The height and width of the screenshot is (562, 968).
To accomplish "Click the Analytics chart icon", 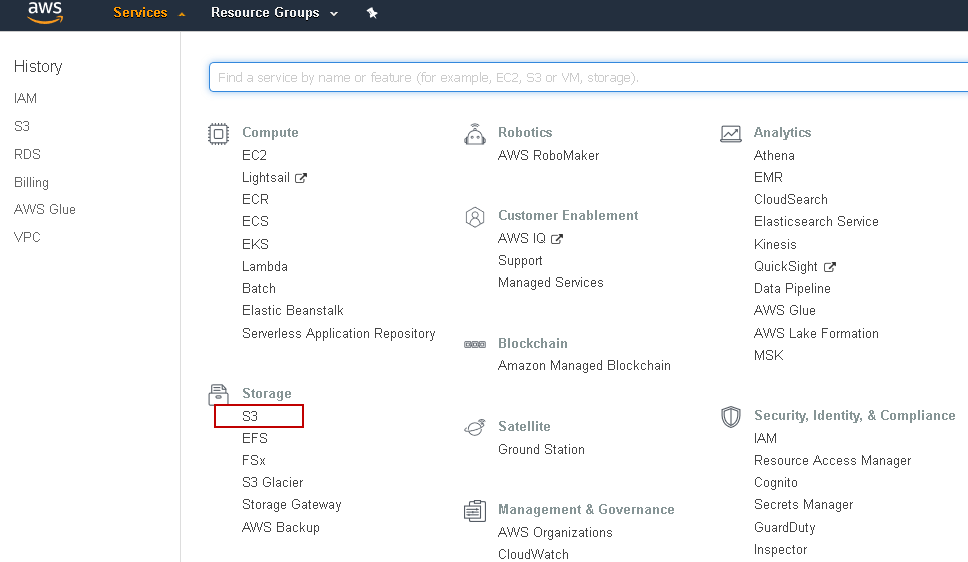I will pyautogui.click(x=731, y=133).
